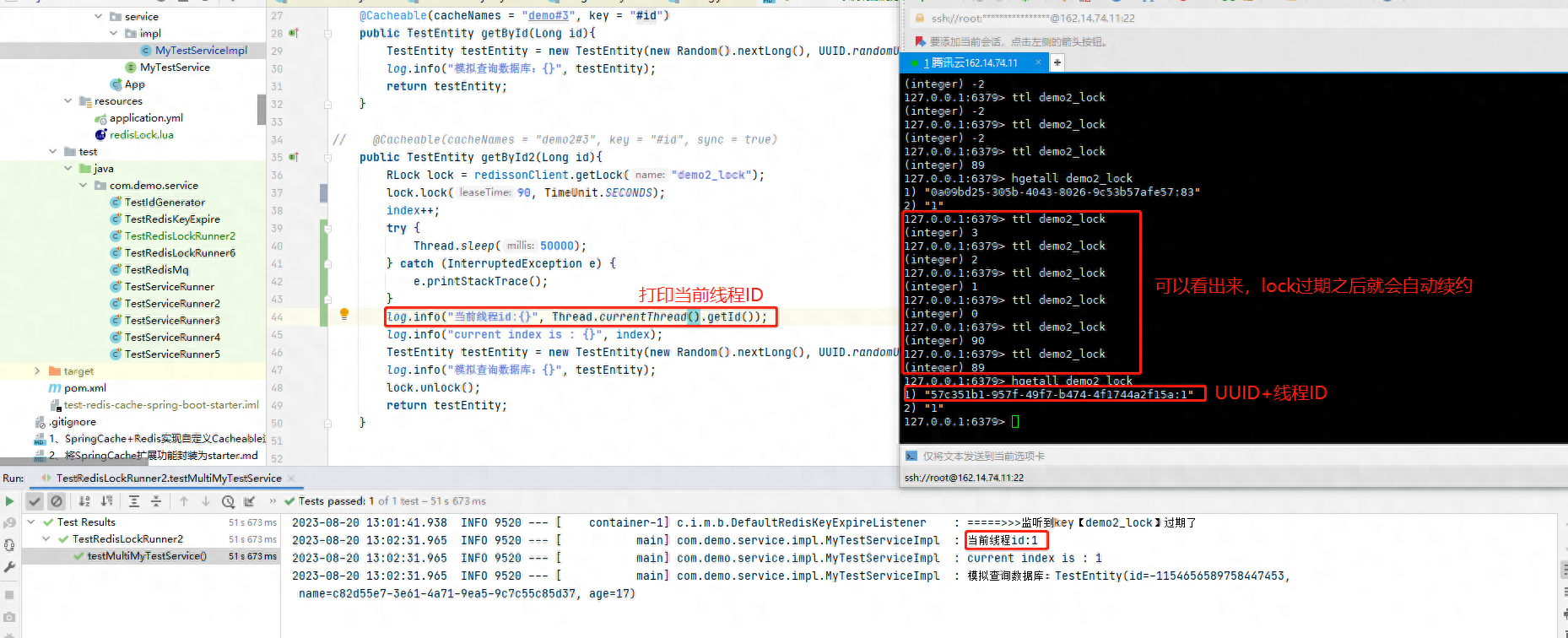The image size is (1568, 638).
Task: Click rerun failed tests icon in Run sidebar
Action: [x=9, y=523]
